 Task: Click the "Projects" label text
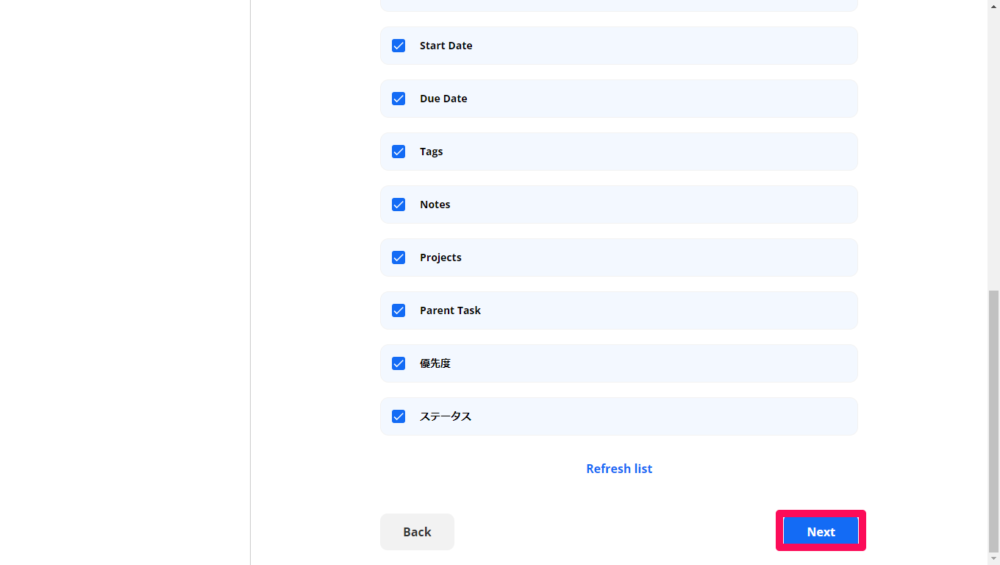click(440, 258)
